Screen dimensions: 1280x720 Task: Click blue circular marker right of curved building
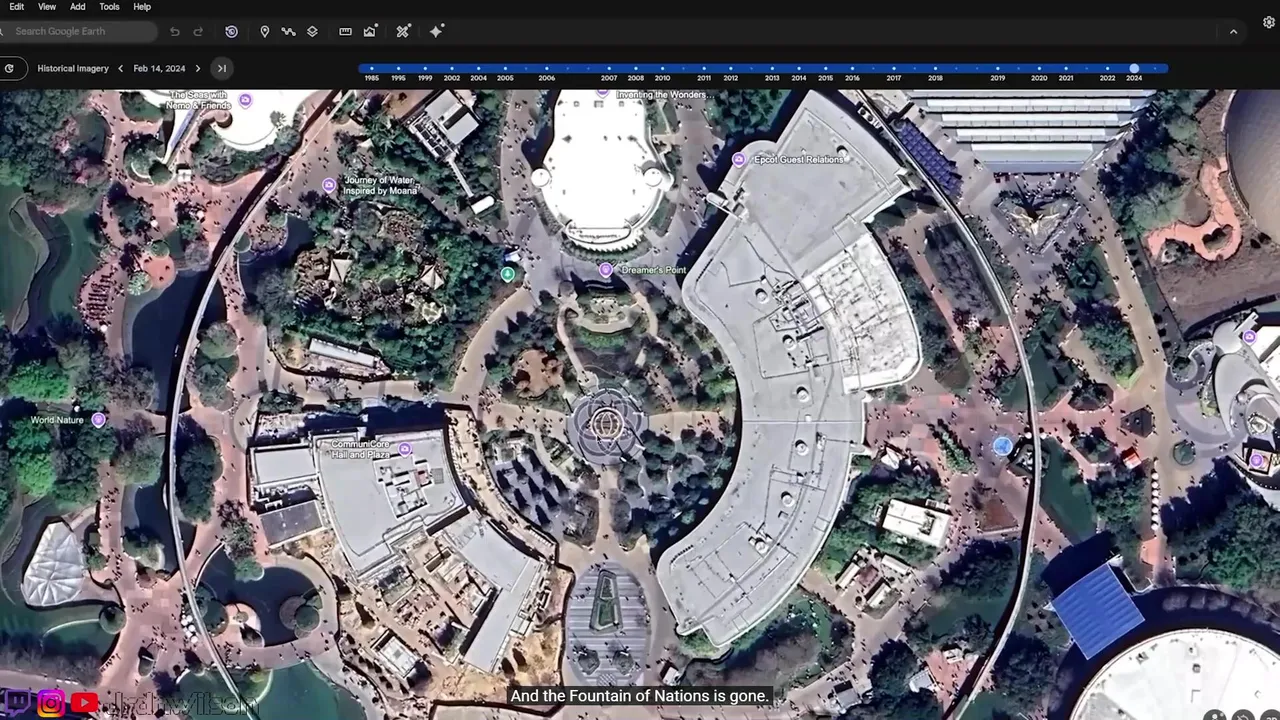(x=1003, y=447)
